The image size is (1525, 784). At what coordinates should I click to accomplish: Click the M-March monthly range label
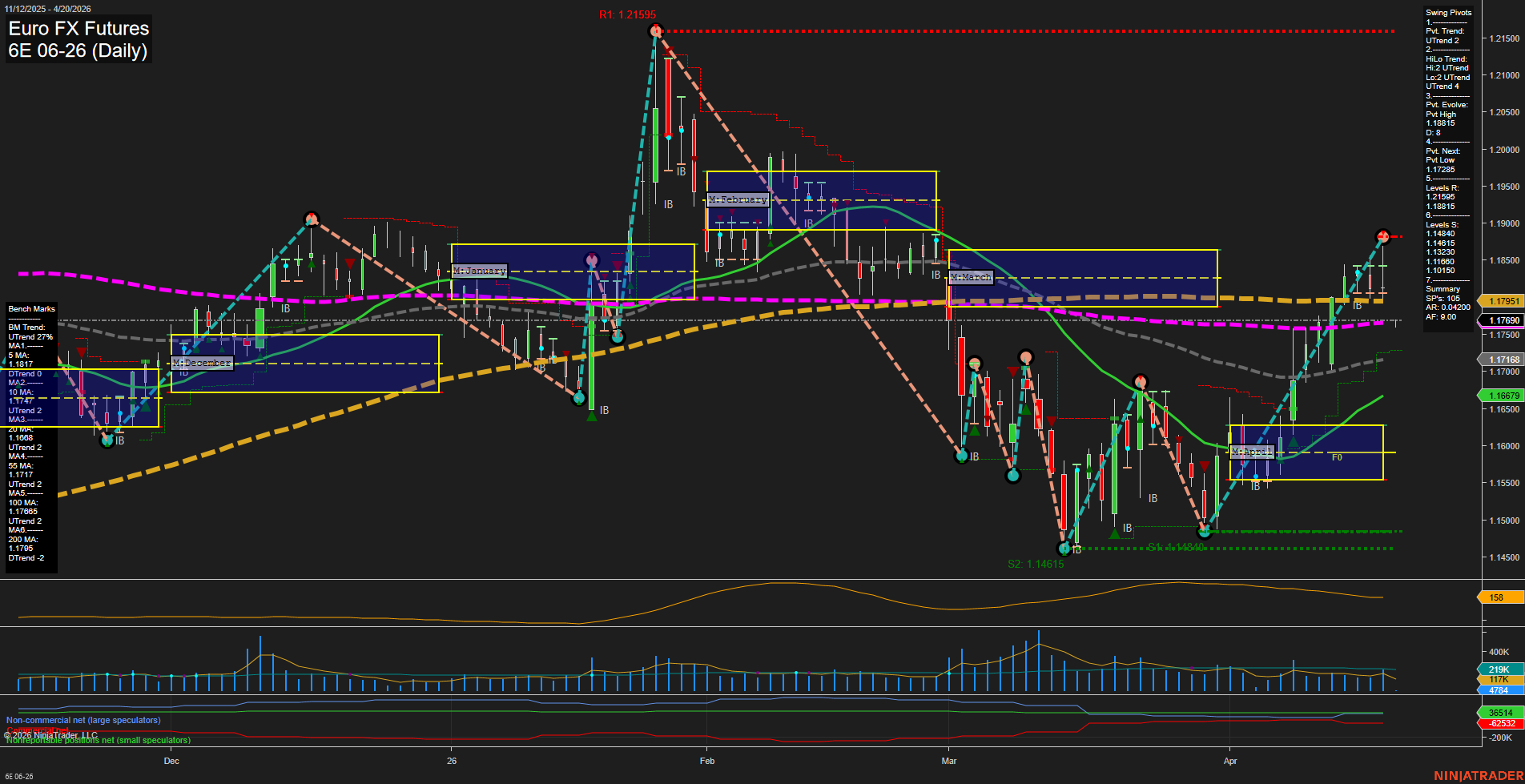point(972,277)
